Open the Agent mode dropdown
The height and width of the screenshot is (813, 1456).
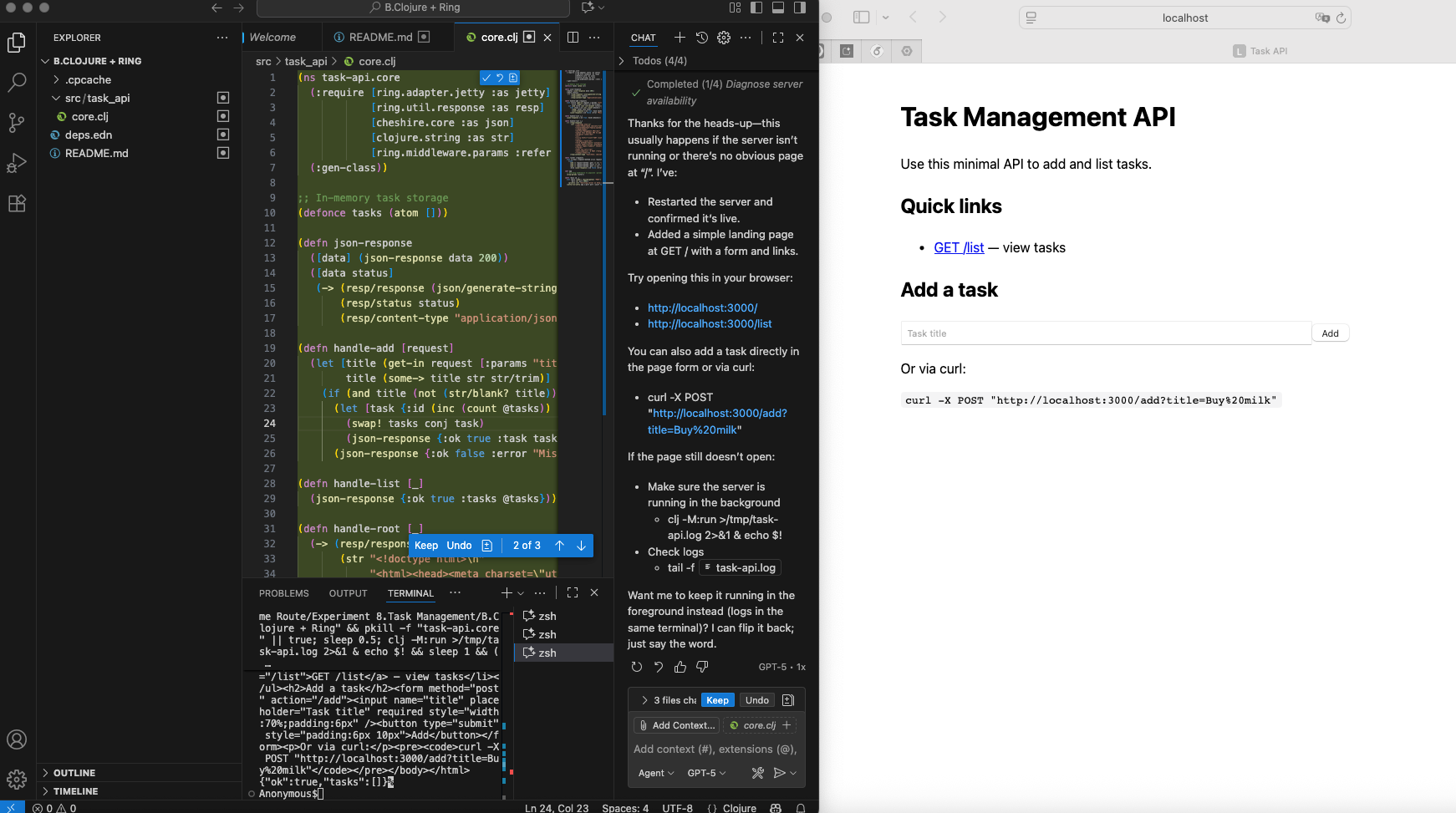pos(656,773)
